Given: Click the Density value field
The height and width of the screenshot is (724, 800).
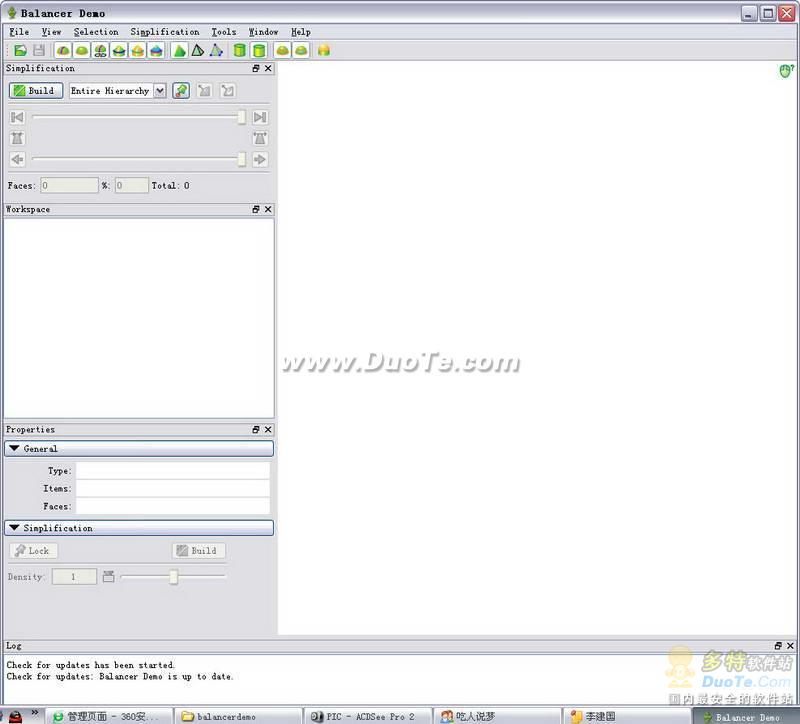Looking at the screenshot, I should pyautogui.click(x=74, y=577).
